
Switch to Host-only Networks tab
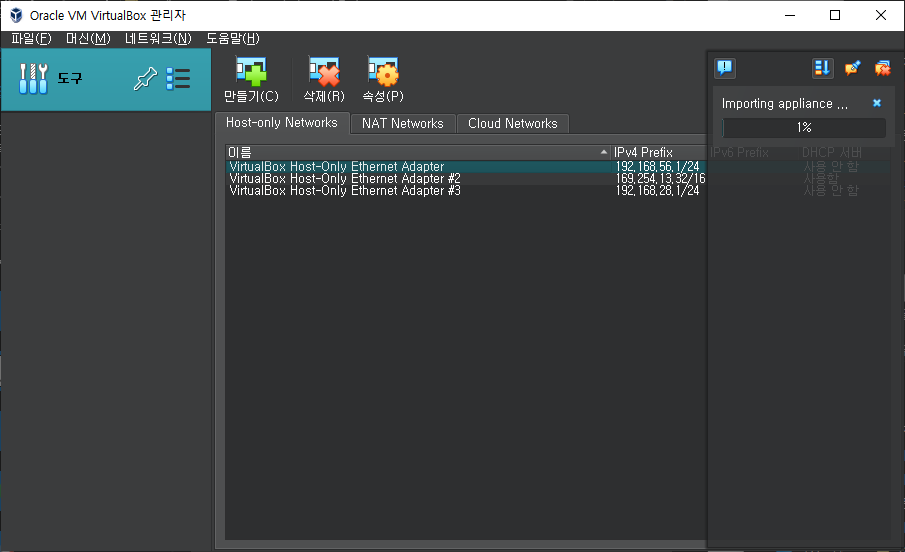click(x=282, y=122)
